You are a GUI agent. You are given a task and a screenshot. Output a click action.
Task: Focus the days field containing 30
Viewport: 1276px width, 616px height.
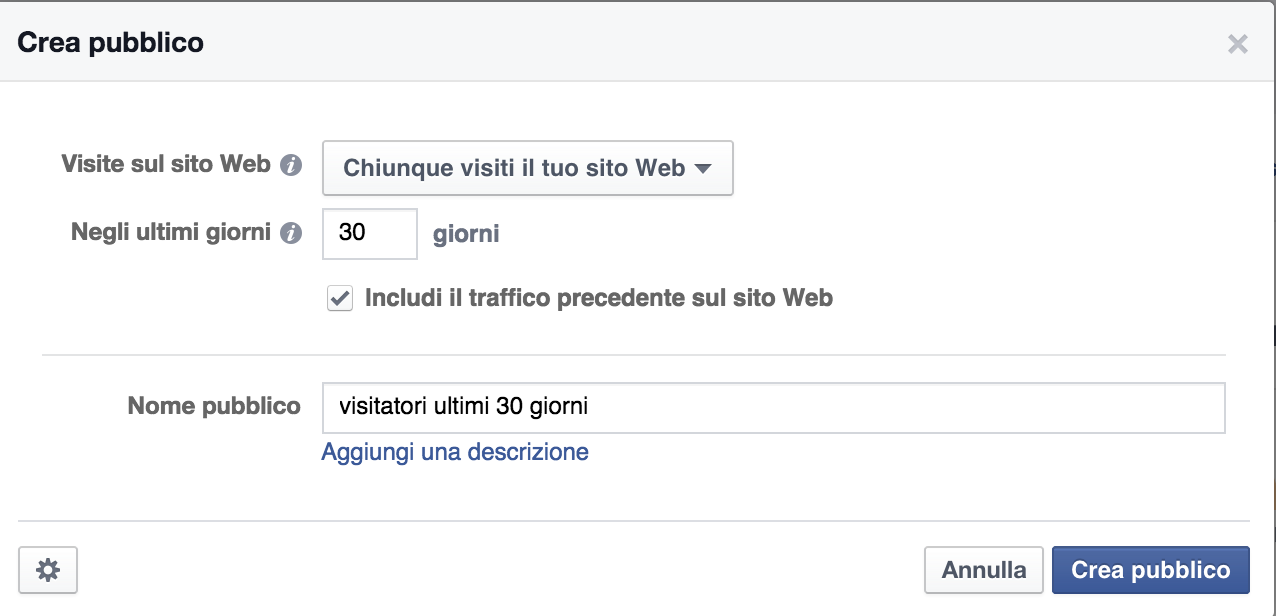(x=369, y=234)
